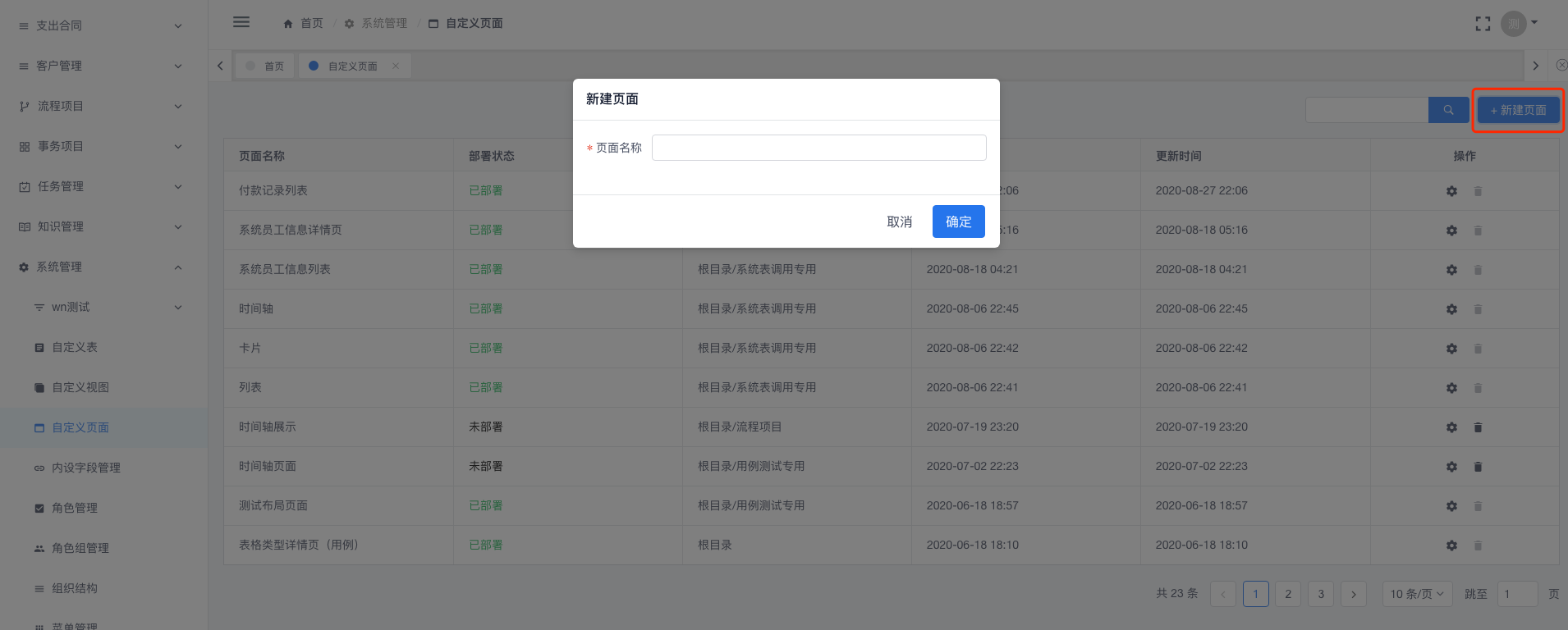The height and width of the screenshot is (630, 1568).
Task: Expand the 知识管理 sidebar menu
Action: click(103, 226)
